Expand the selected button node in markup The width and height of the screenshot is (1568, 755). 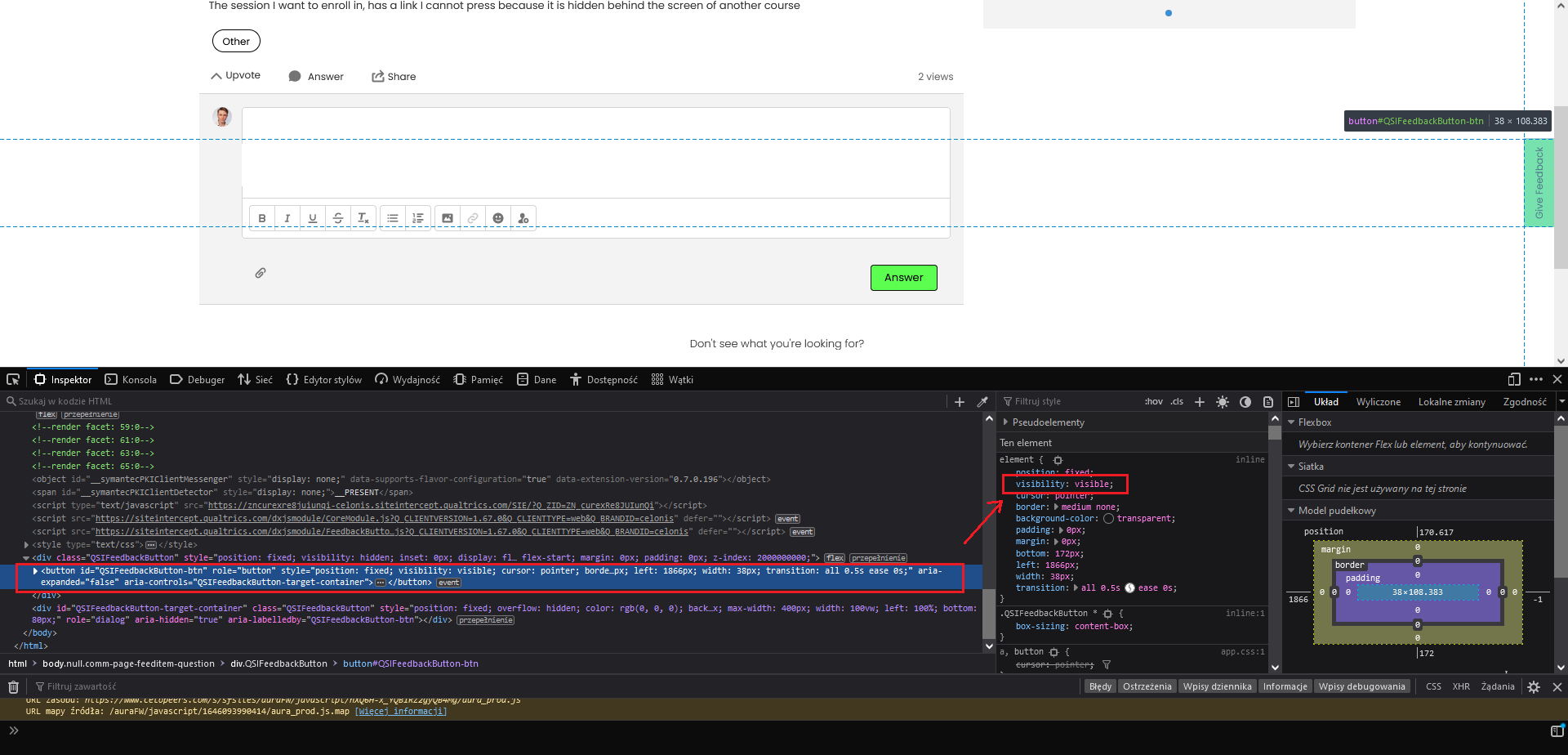pos(35,571)
